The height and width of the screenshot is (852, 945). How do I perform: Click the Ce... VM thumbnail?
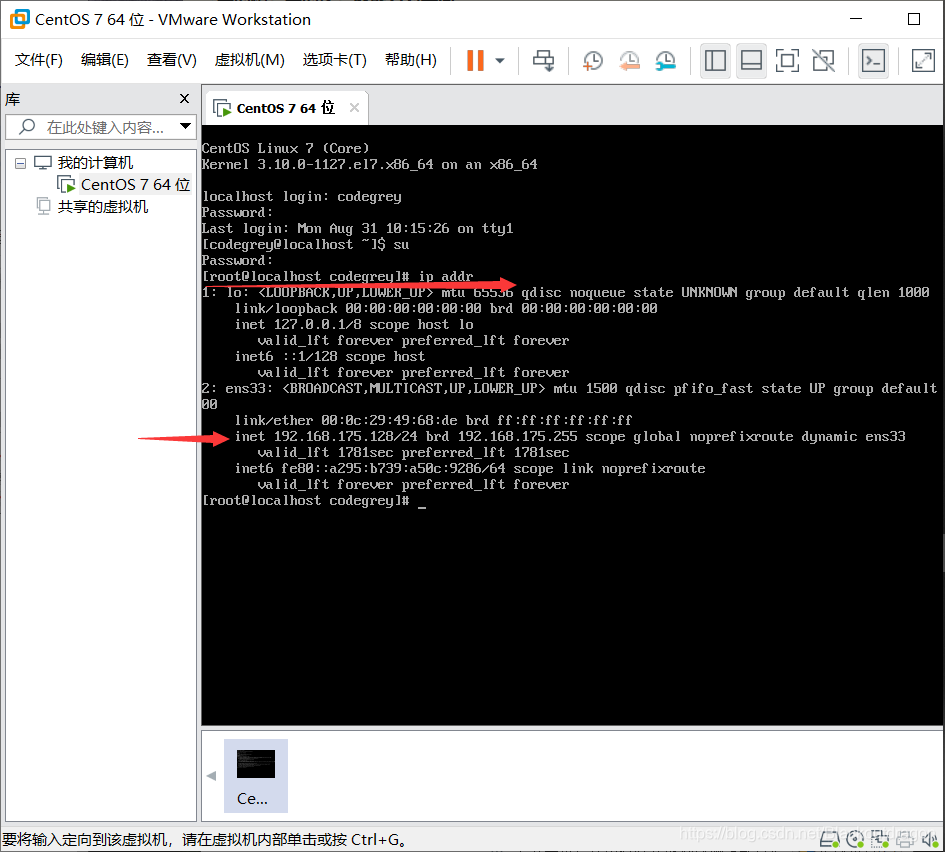coord(256,775)
